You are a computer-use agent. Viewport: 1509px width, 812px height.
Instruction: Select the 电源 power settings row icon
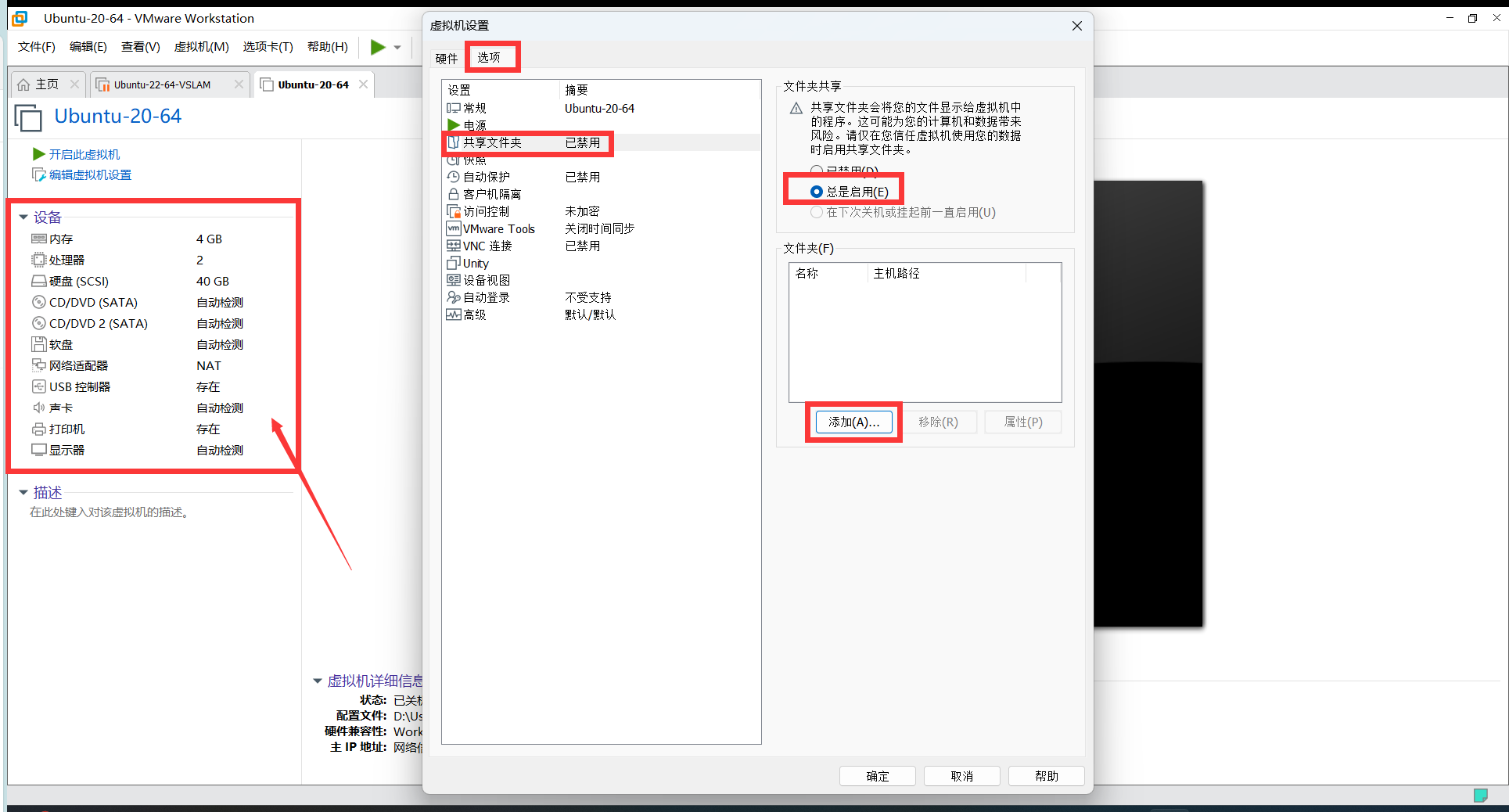click(454, 125)
